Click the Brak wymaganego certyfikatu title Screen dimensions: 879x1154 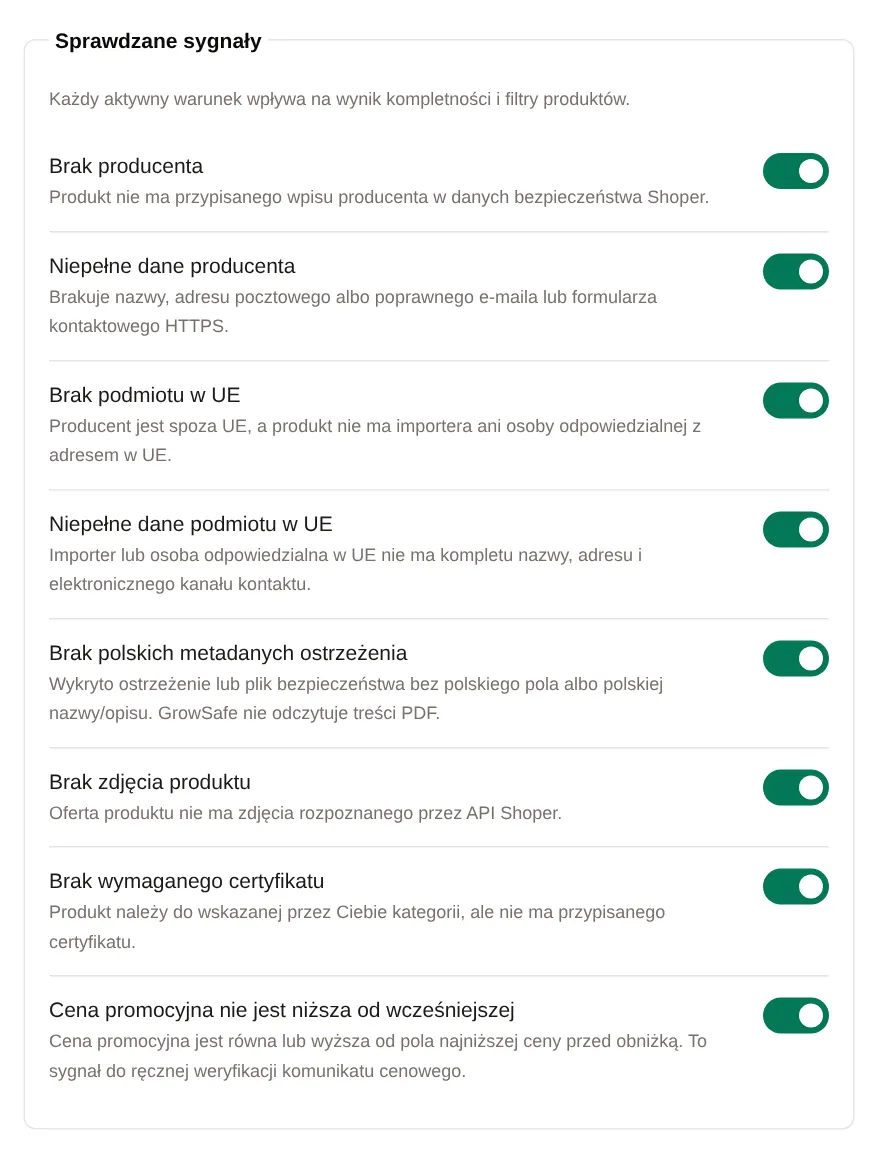coord(187,881)
